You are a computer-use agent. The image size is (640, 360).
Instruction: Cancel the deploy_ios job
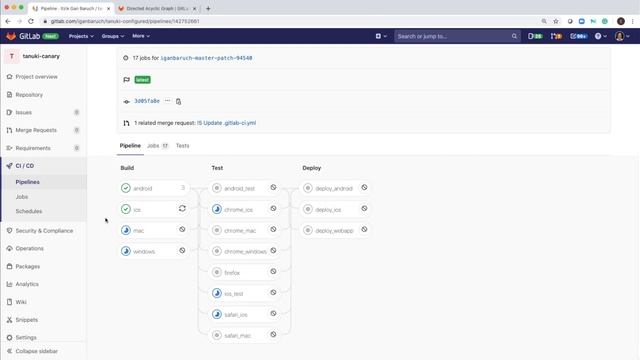[x=364, y=209]
